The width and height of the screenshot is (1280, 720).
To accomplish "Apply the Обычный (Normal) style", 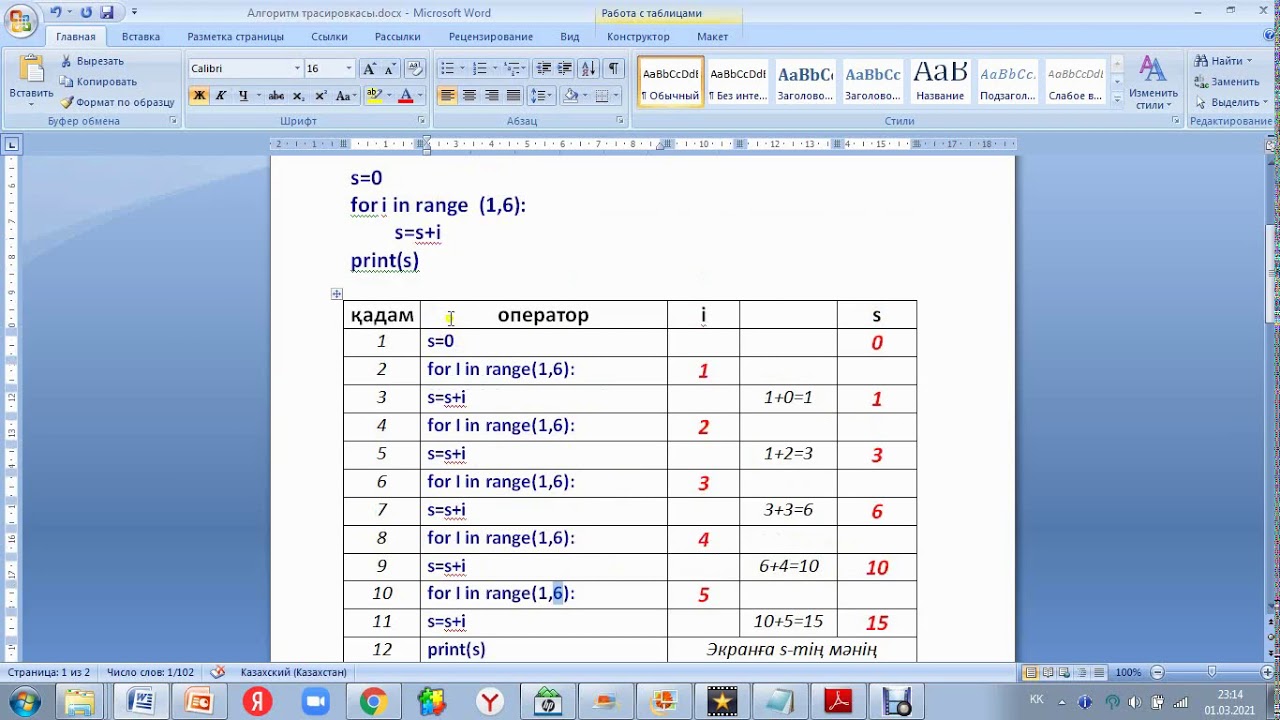I will [671, 82].
